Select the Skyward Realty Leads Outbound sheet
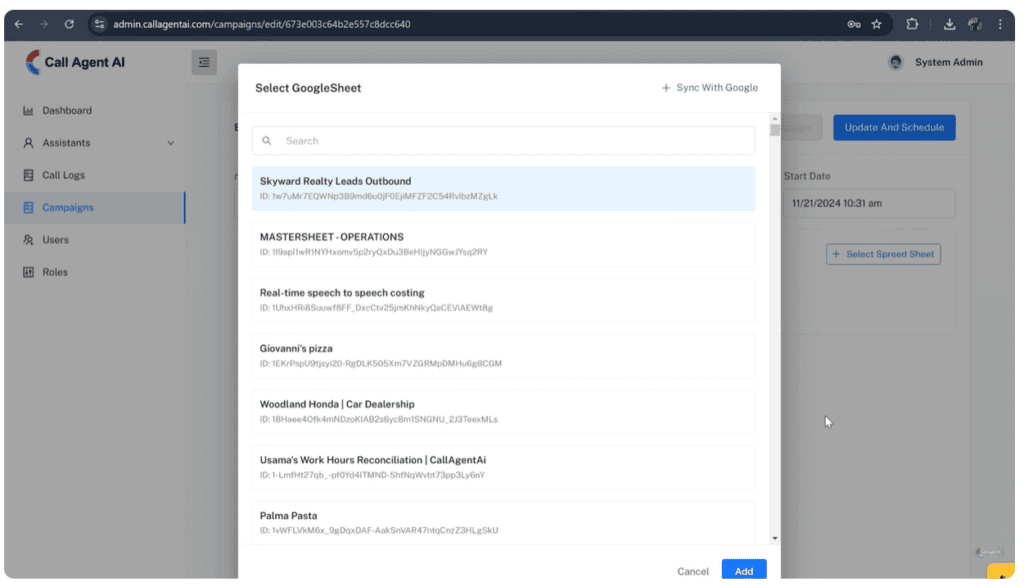 click(504, 188)
